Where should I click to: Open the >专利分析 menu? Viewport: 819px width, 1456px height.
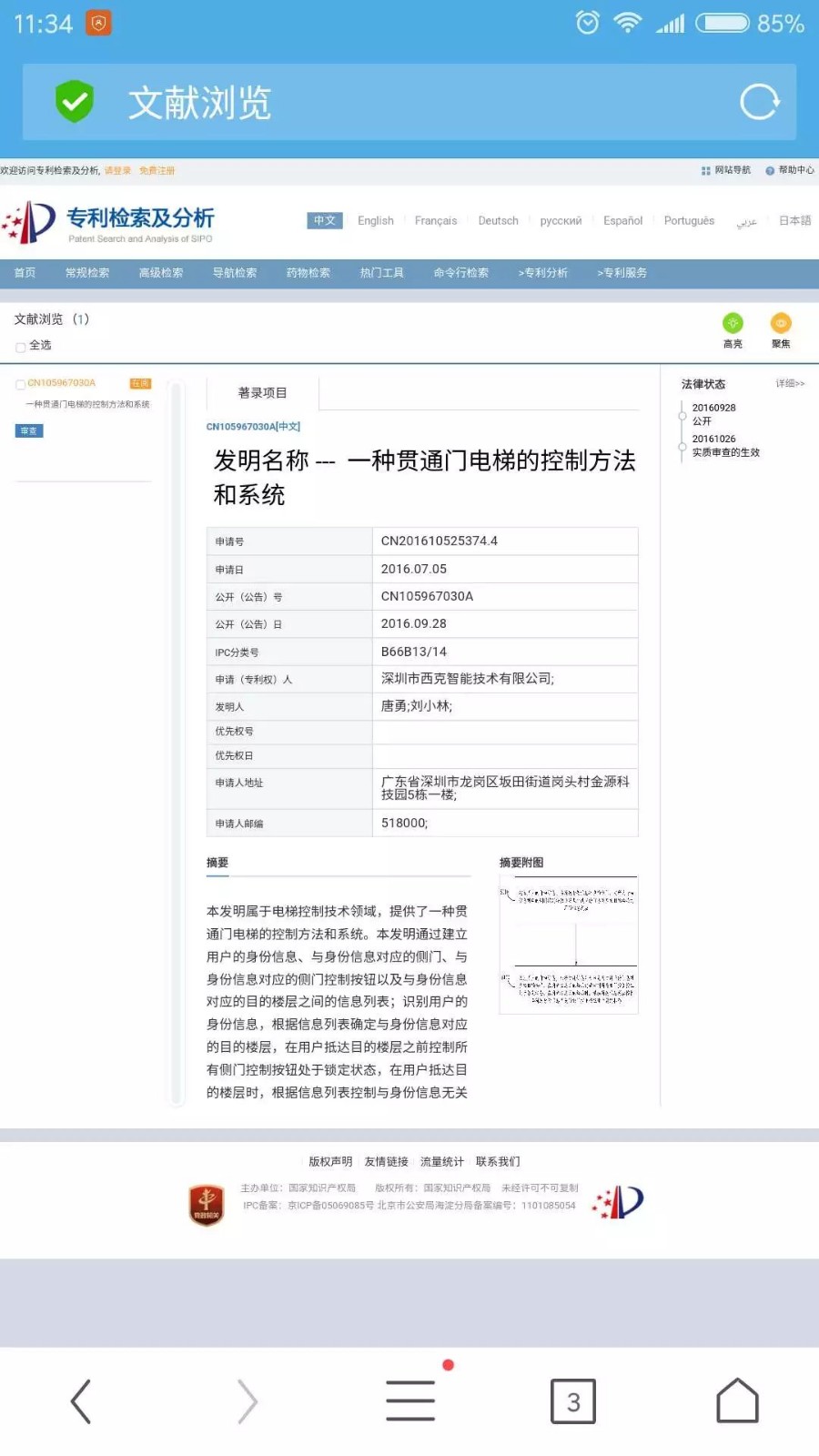coord(543,273)
